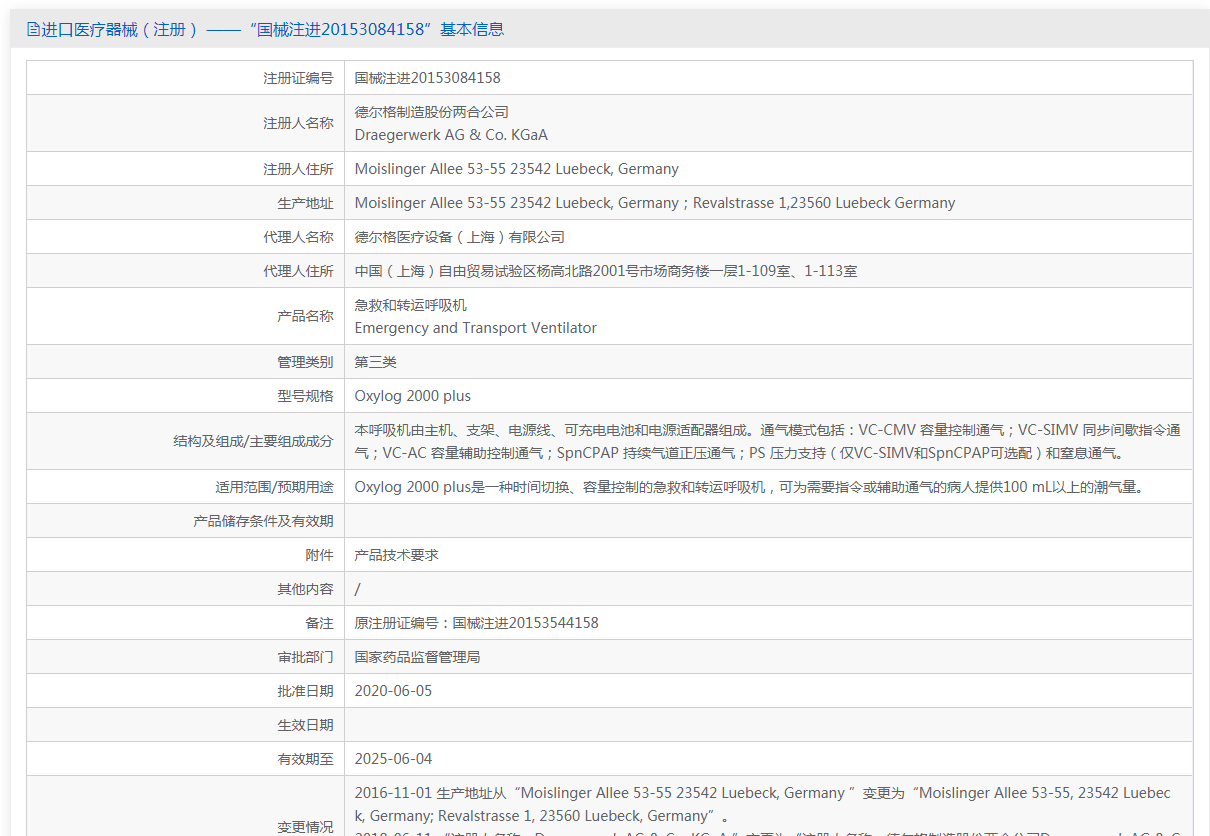Click the 生效日期 label
The width and height of the screenshot is (1210, 836).
[x=306, y=725]
